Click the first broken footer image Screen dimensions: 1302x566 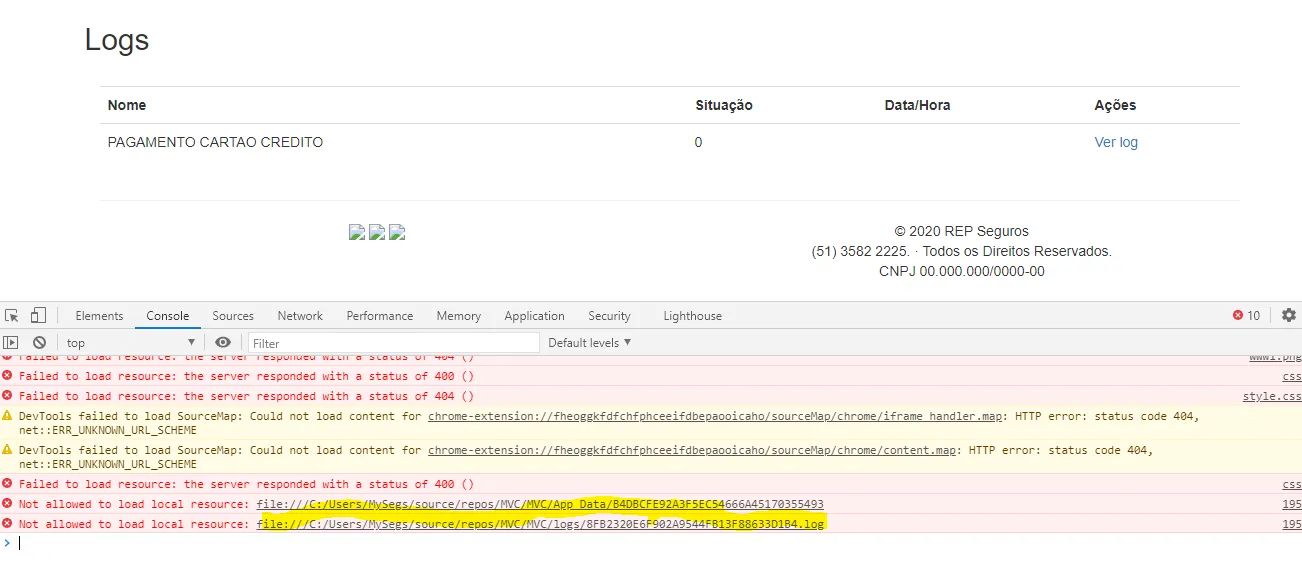[x=357, y=232]
